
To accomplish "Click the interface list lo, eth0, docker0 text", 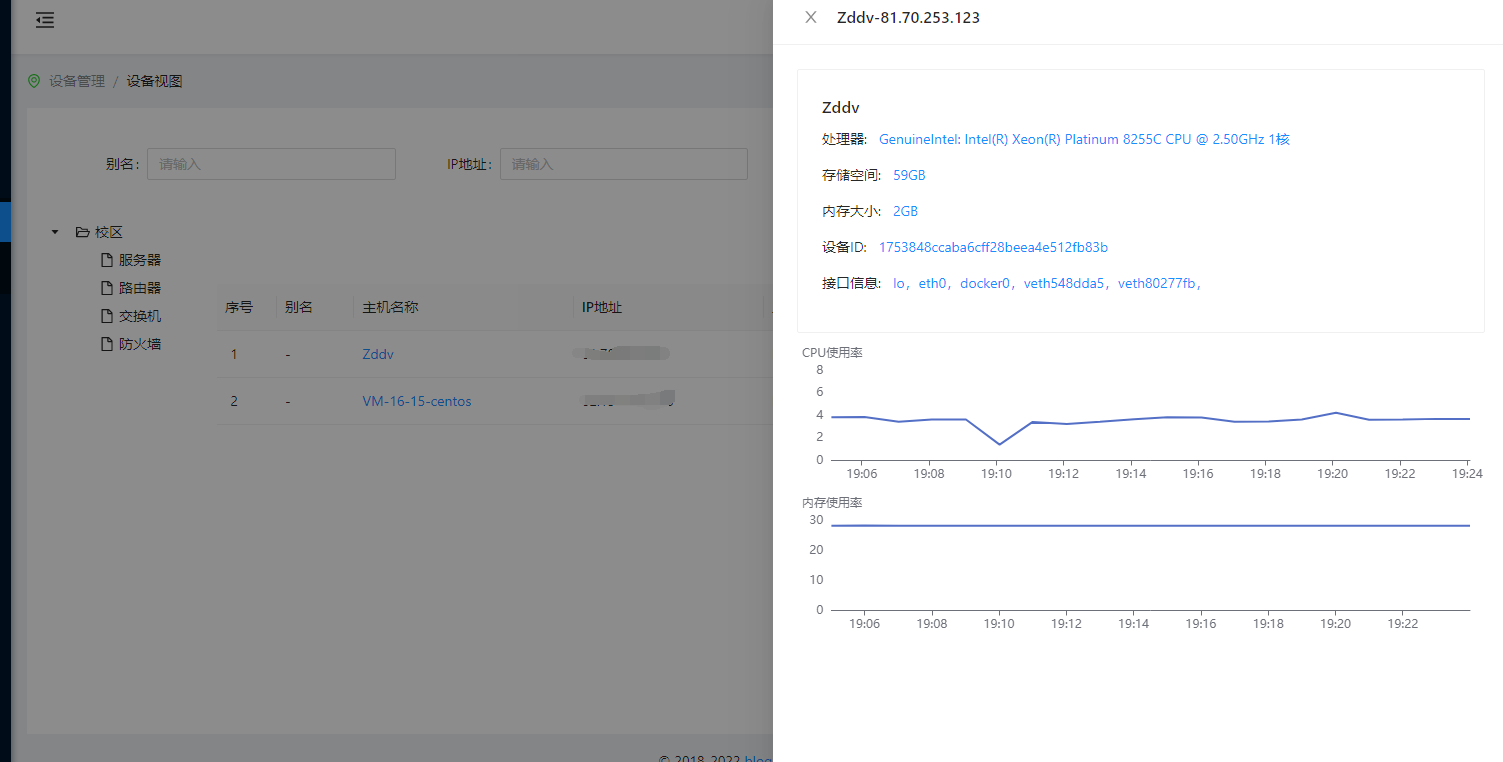I will (x=1047, y=283).
